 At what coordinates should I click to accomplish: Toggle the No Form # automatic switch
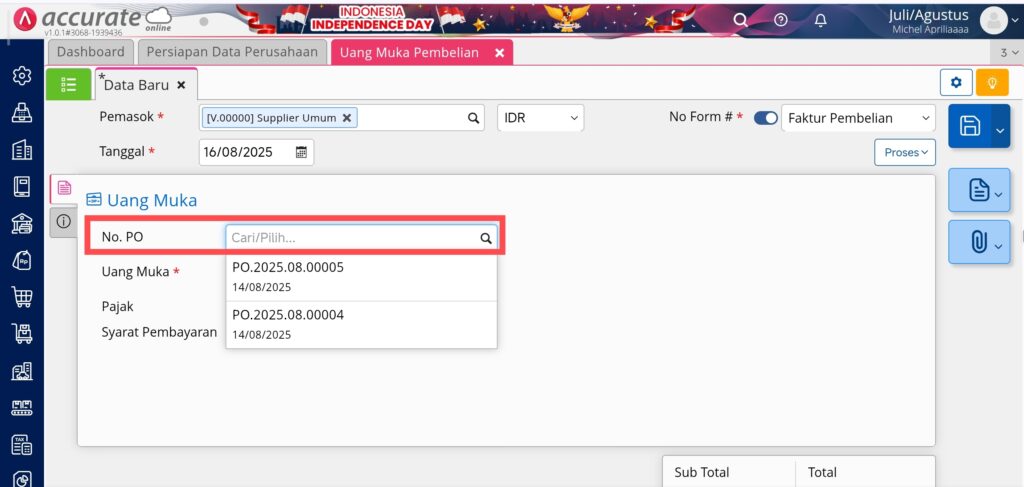[765, 118]
